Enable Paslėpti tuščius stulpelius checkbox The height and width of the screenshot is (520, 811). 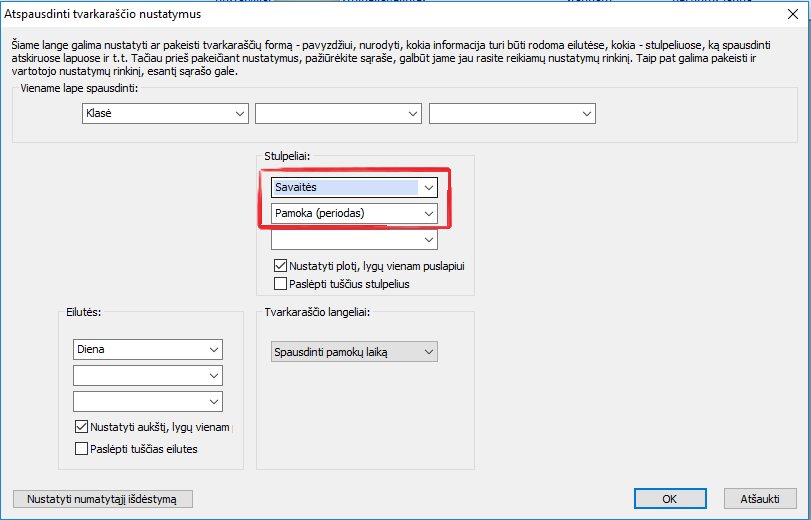point(281,284)
